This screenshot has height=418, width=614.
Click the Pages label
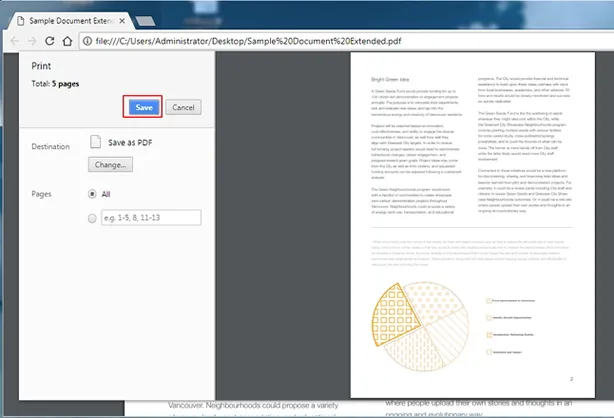(41, 194)
